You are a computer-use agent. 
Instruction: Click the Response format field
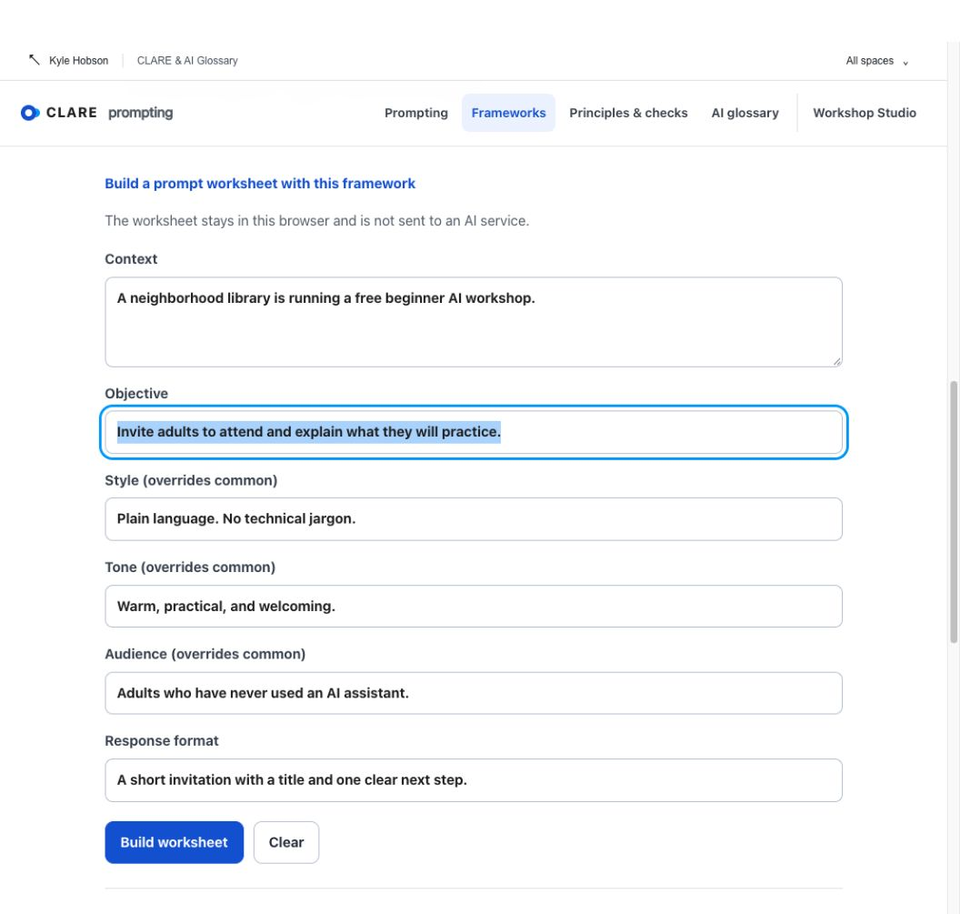click(x=473, y=780)
